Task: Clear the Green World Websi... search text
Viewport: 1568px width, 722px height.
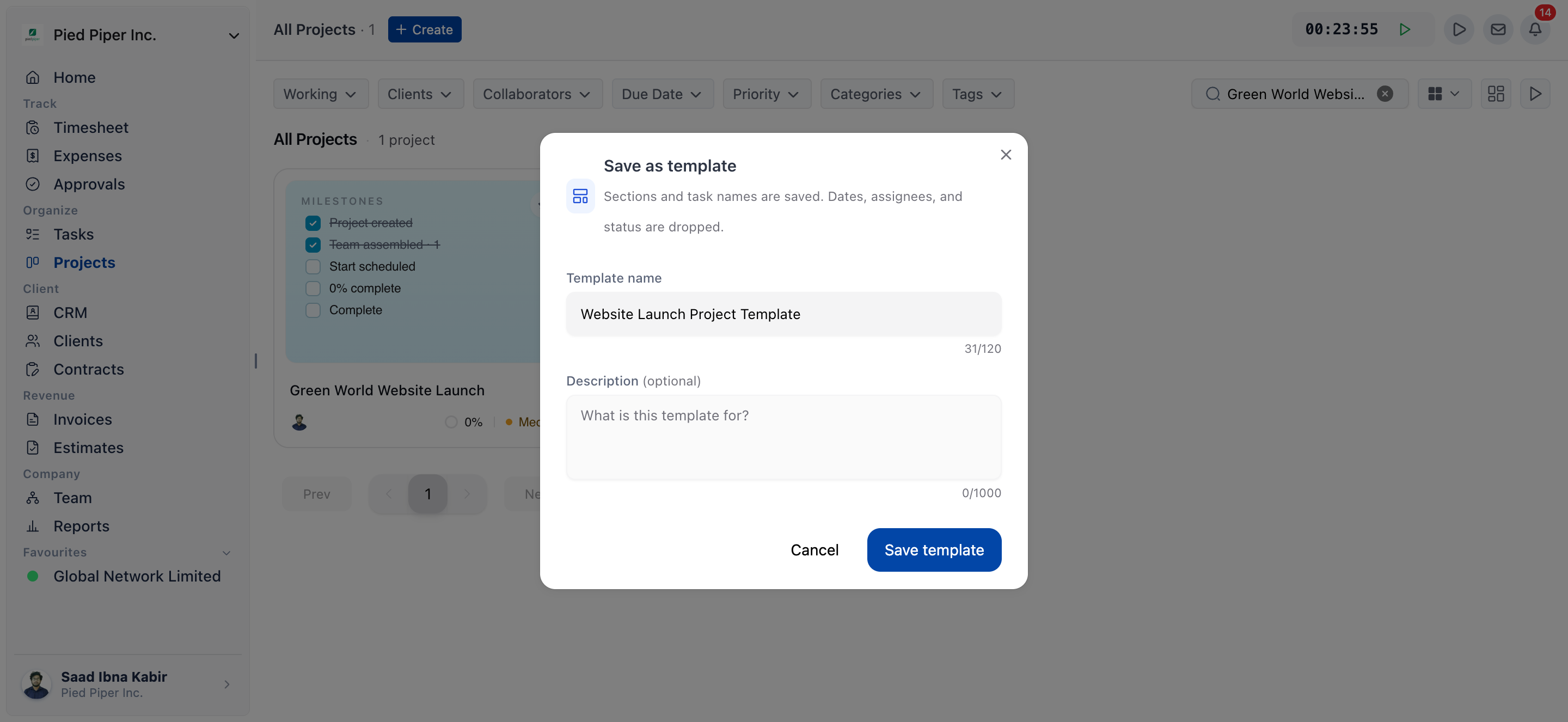Action: click(1385, 94)
